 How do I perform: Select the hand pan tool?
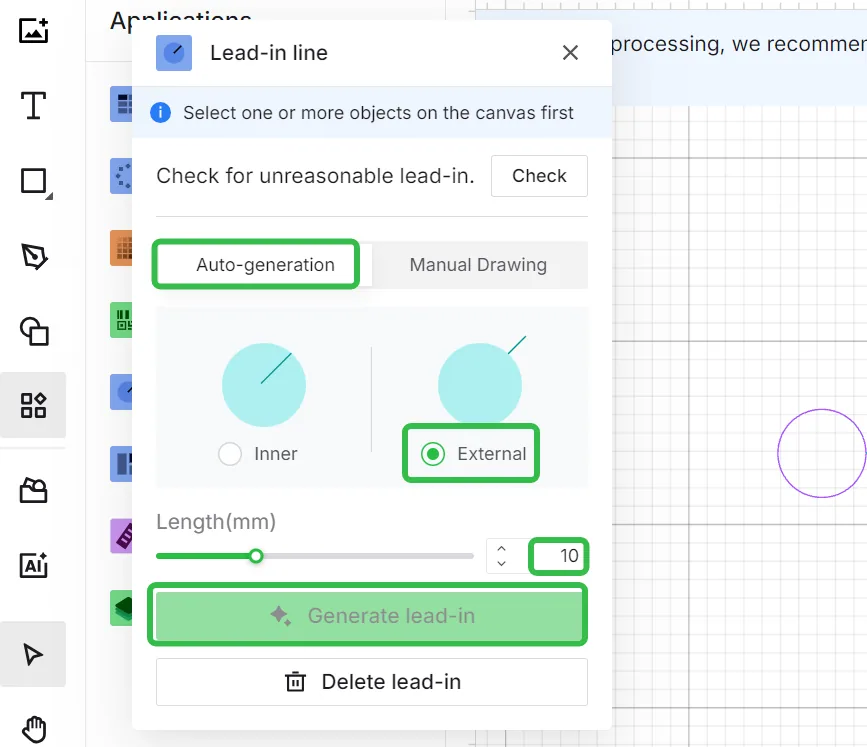pos(34,729)
